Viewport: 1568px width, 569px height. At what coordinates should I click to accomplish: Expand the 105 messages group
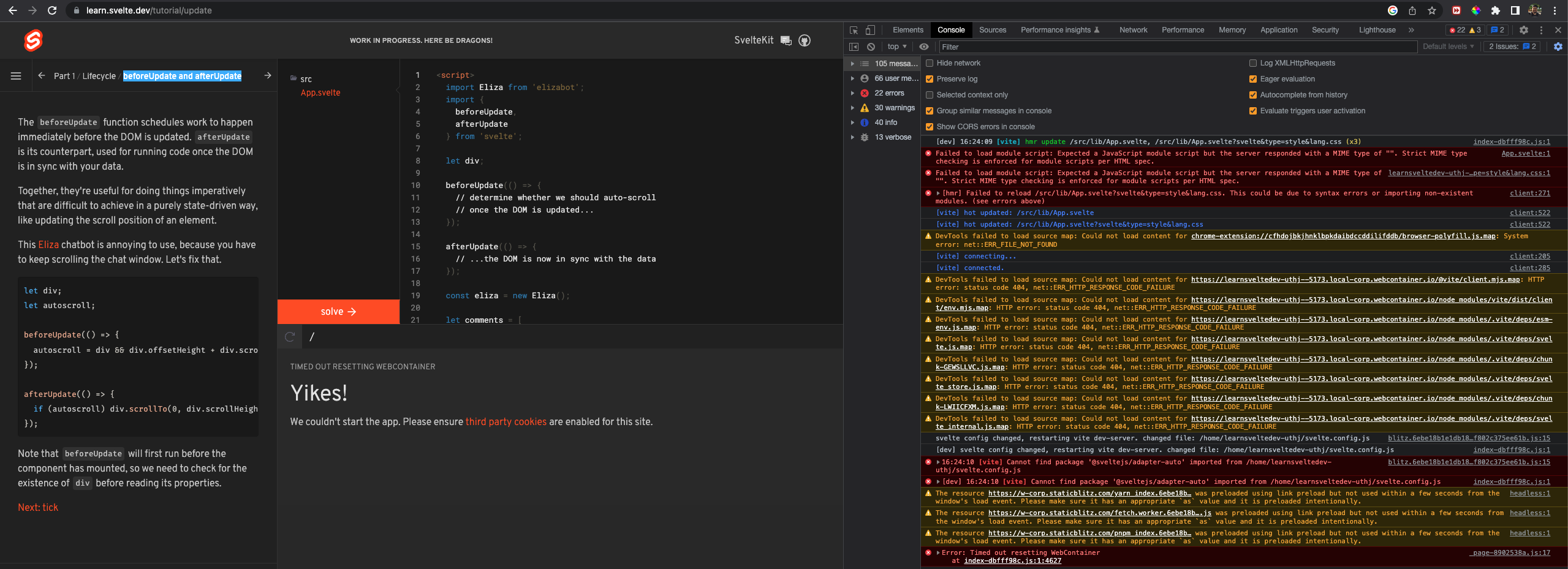(x=852, y=64)
